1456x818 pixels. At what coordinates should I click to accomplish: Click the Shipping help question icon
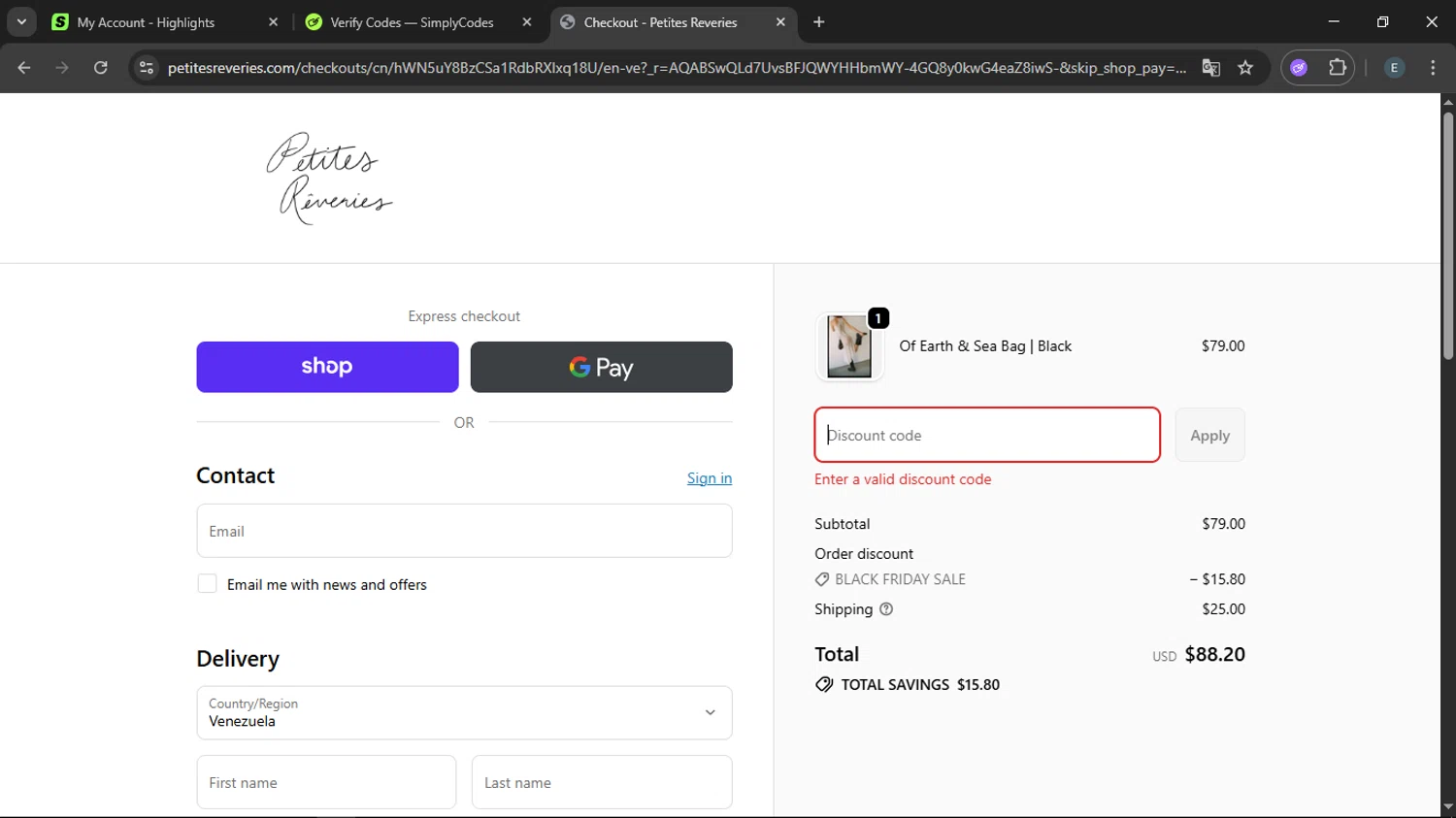click(886, 609)
